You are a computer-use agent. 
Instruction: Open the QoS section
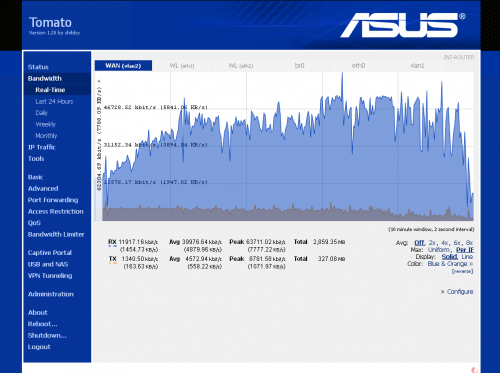[x=34, y=223]
